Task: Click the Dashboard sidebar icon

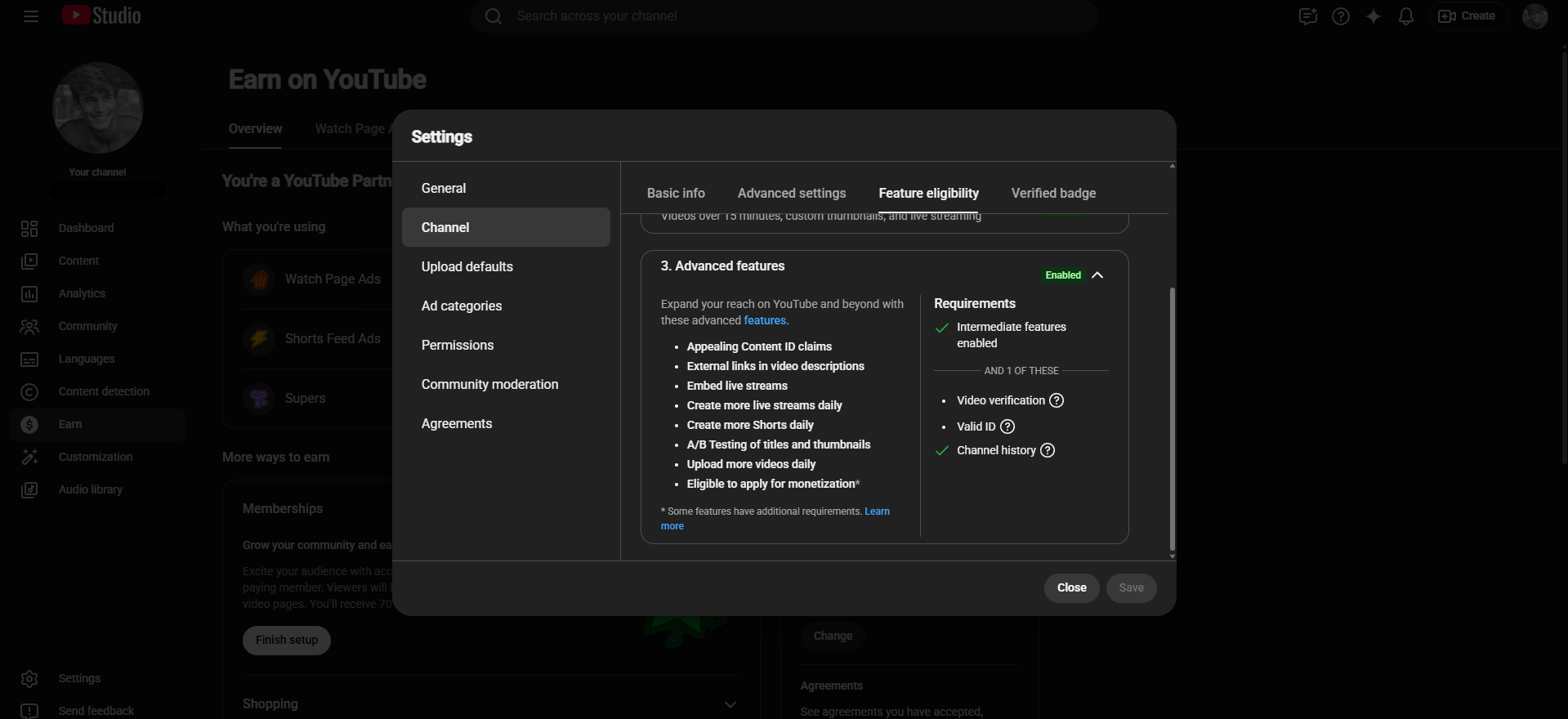Action: [x=29, y=229]
